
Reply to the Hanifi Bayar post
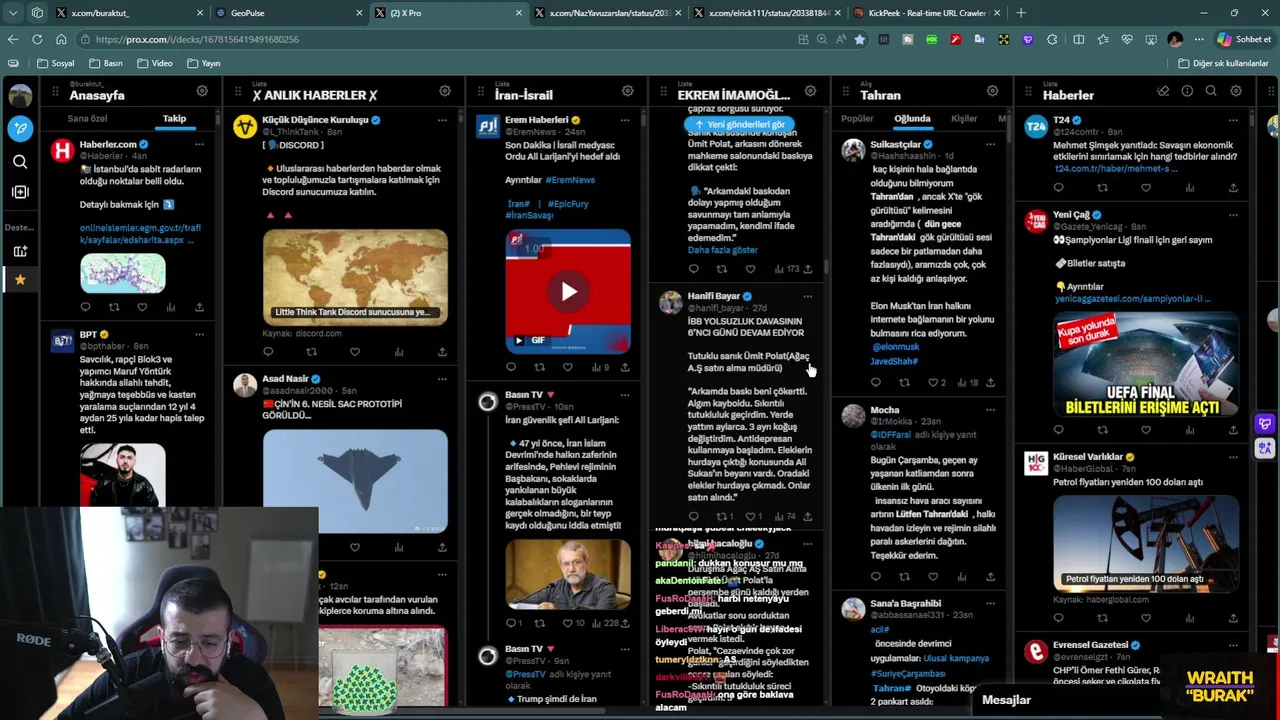click(693, 516)
